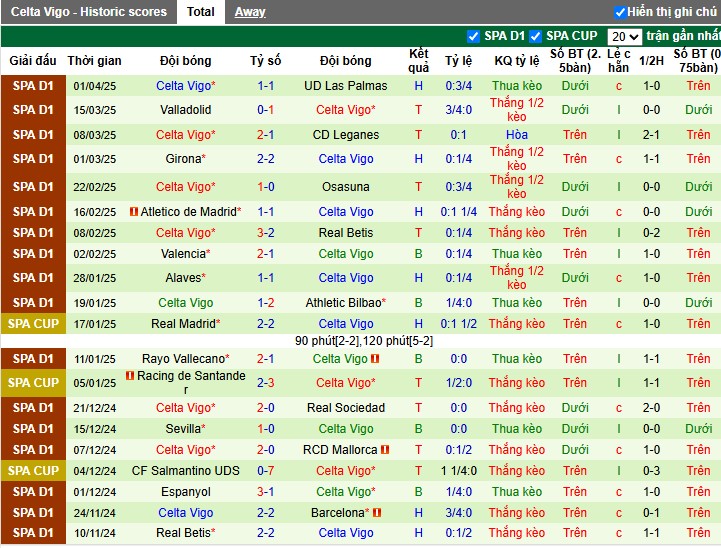Open UD Las Palmas team link
721x548 pixels.
[346, 86]
